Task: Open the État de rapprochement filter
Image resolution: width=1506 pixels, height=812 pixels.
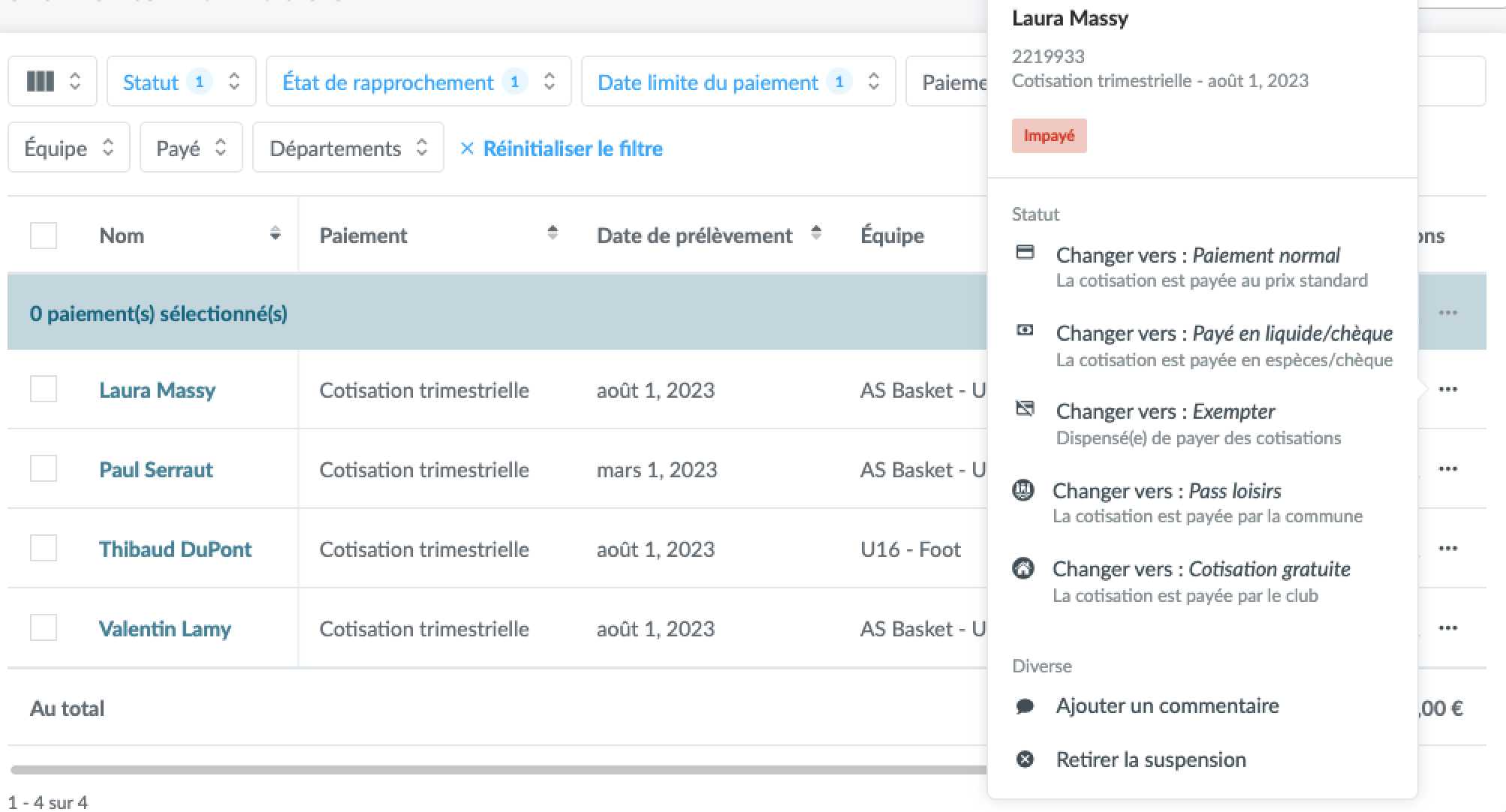Action: coord(418,81)
